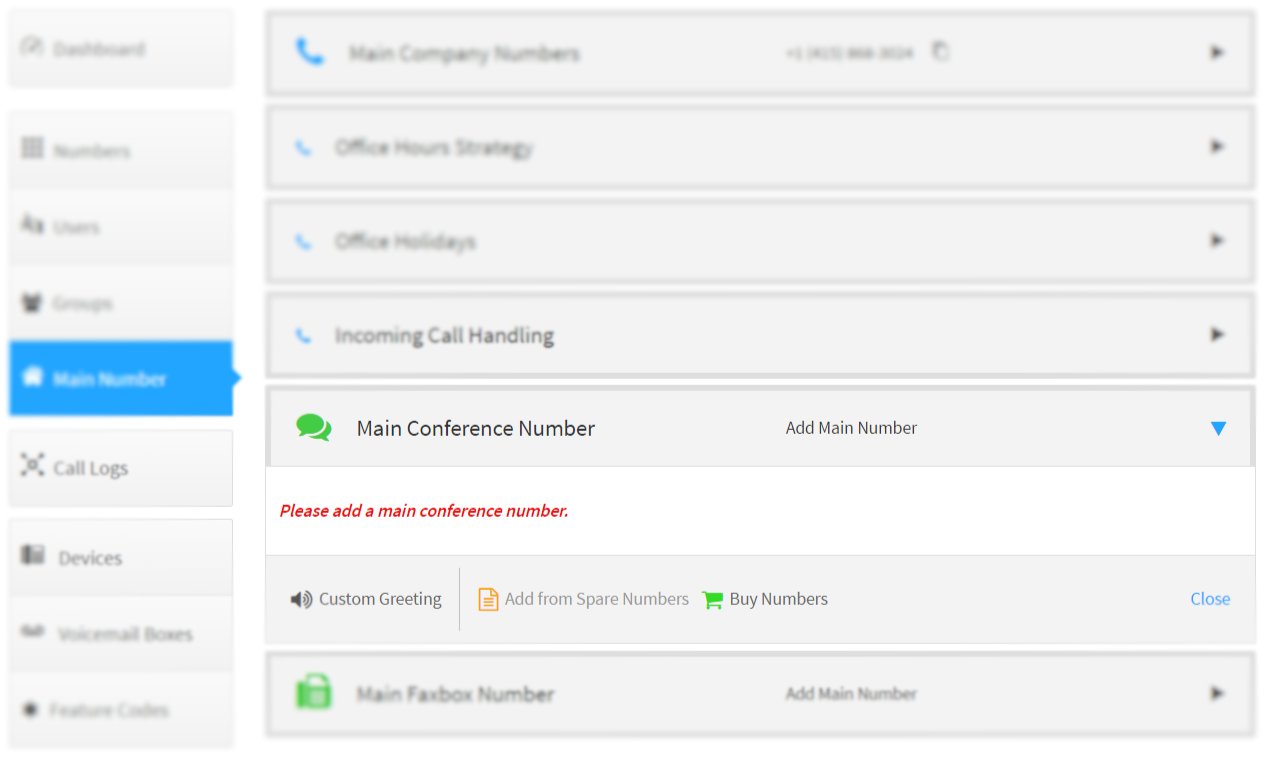Click the Incoming Call Handling title
The image size is (1275, 761).
click(x=444, y=336)
